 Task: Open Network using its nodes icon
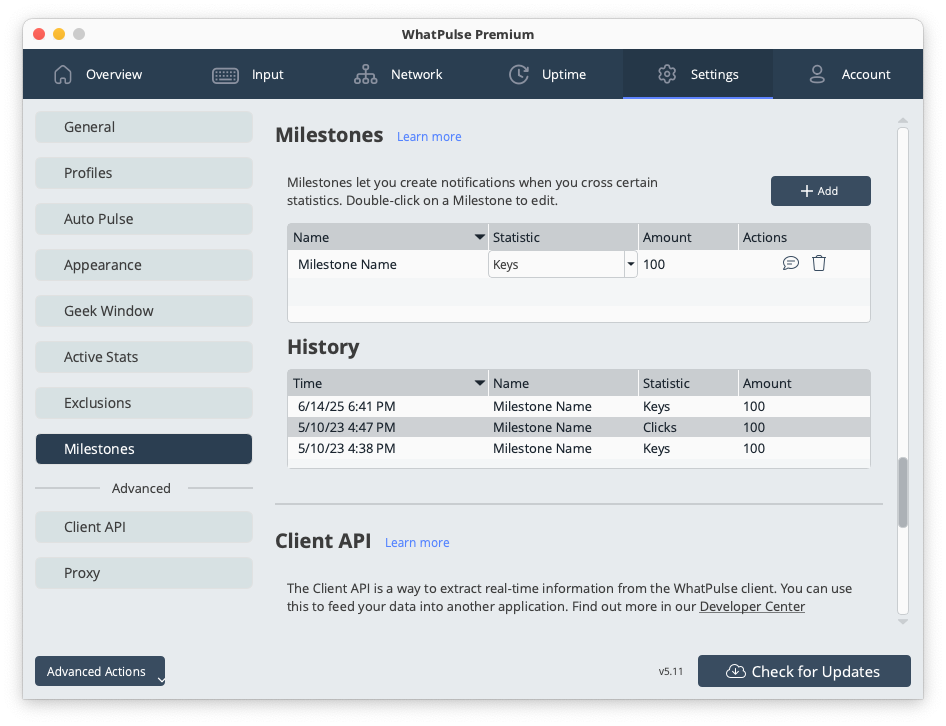point(364,74)
